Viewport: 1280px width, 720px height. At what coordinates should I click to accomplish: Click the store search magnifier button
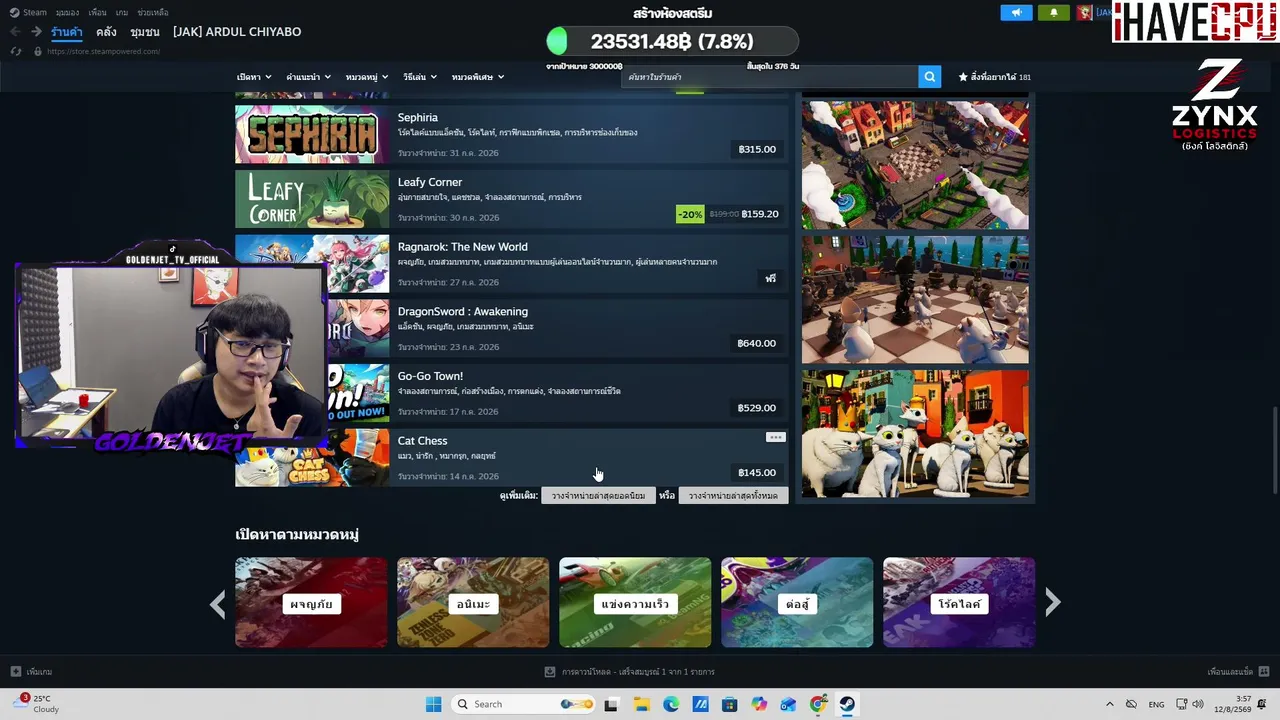pos(930,77)
